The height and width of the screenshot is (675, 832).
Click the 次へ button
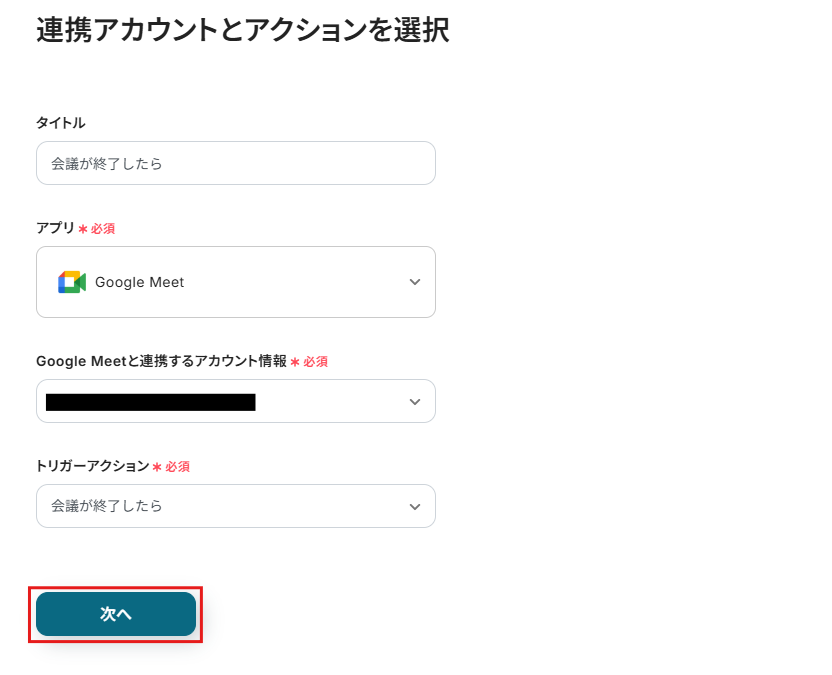[x=116, y=614]
